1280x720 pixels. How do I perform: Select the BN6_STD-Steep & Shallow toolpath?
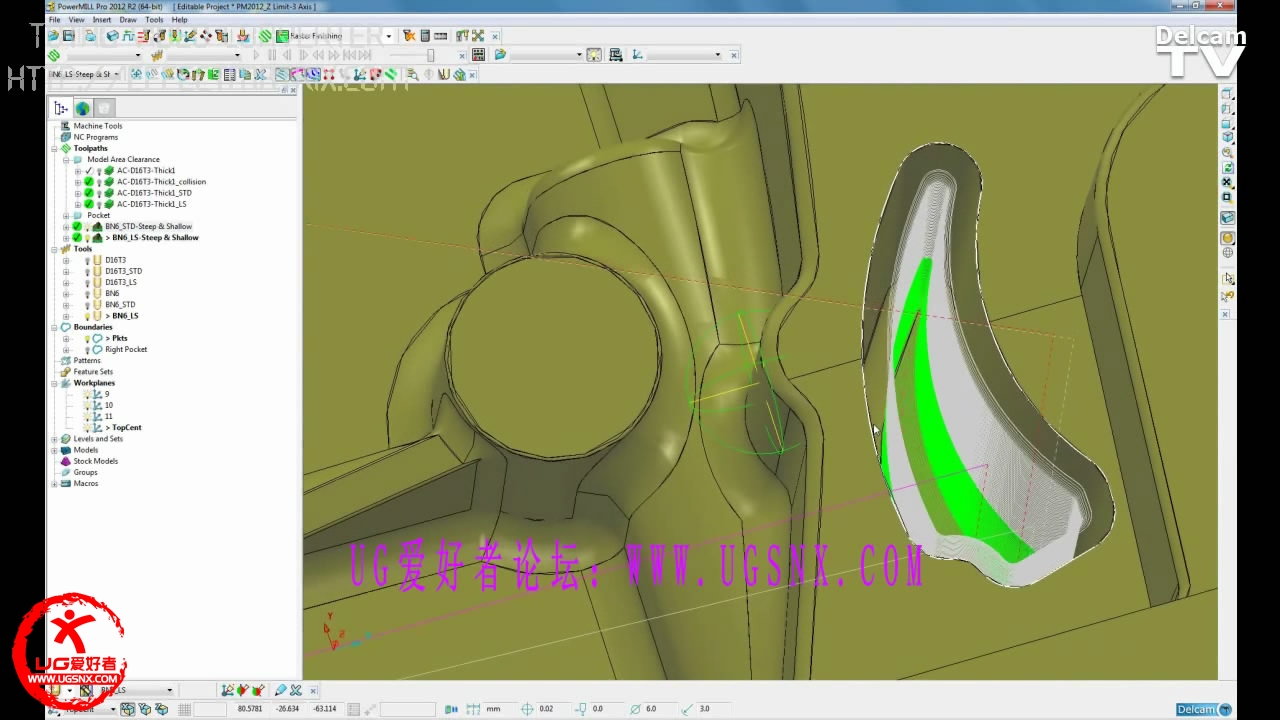(148, 227)
